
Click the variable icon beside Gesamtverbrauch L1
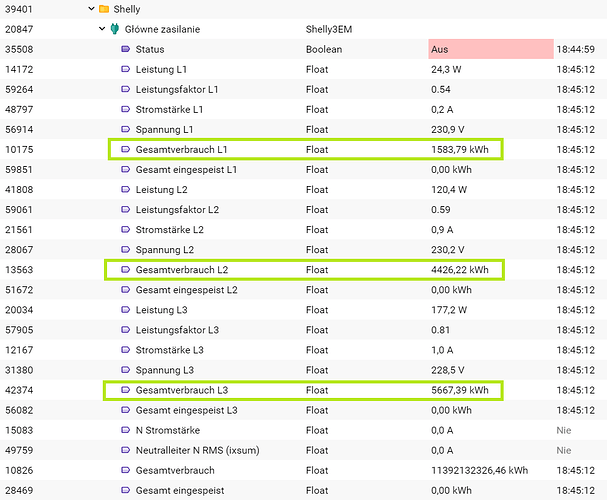pyautogui.click(x=125, y=149)
